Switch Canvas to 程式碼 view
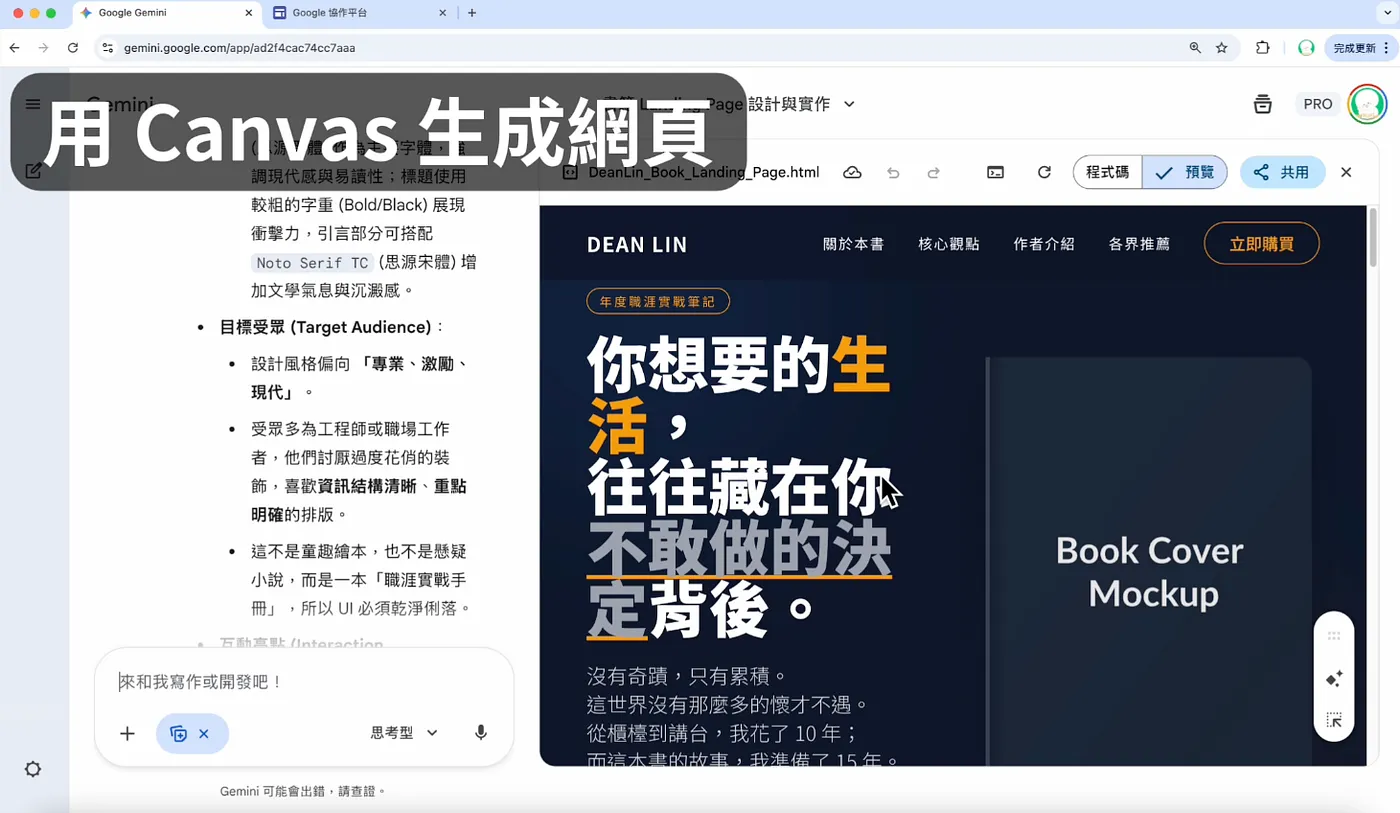 tap(1108, 172)
